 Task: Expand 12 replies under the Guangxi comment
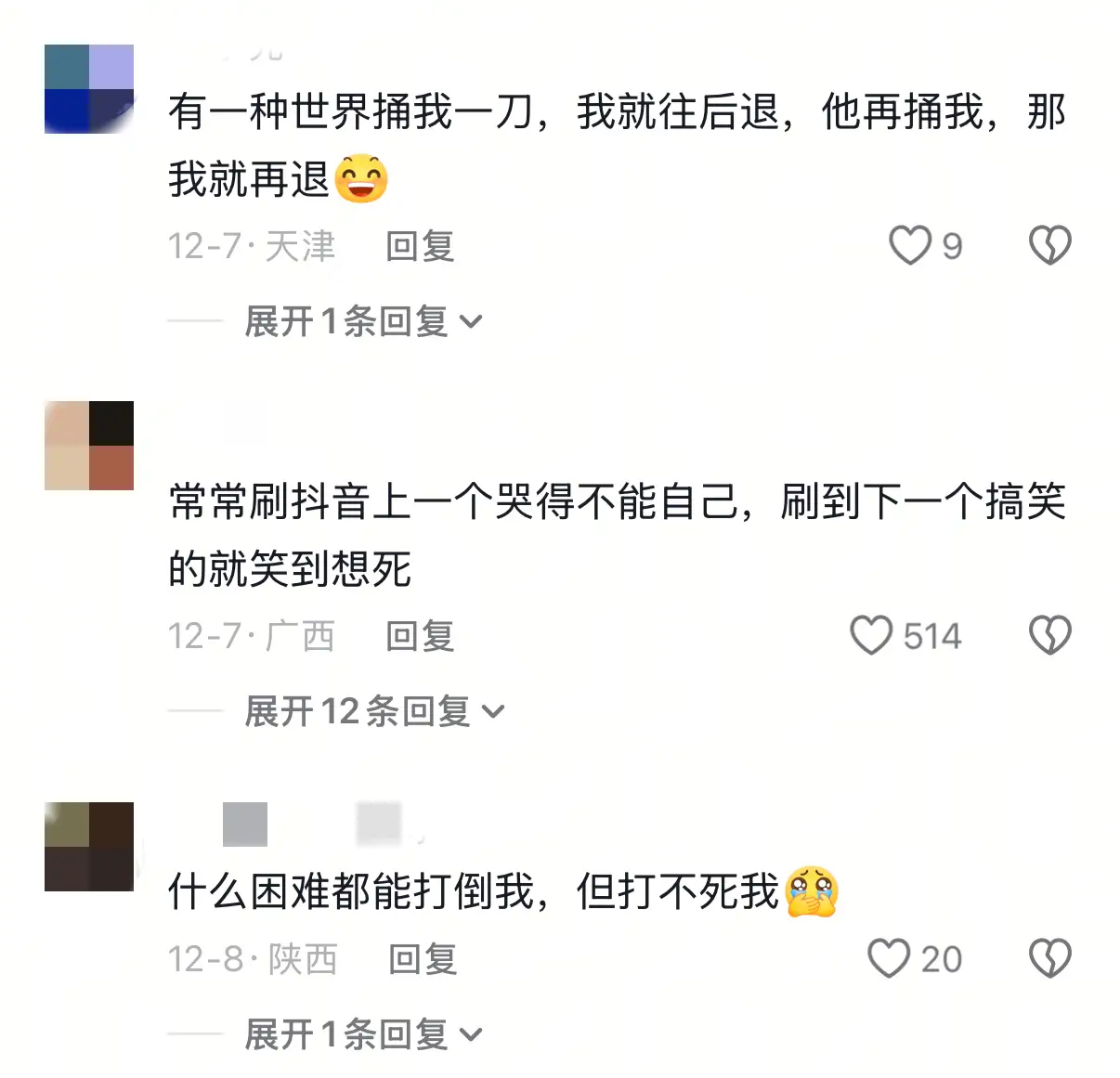[374, 712]
